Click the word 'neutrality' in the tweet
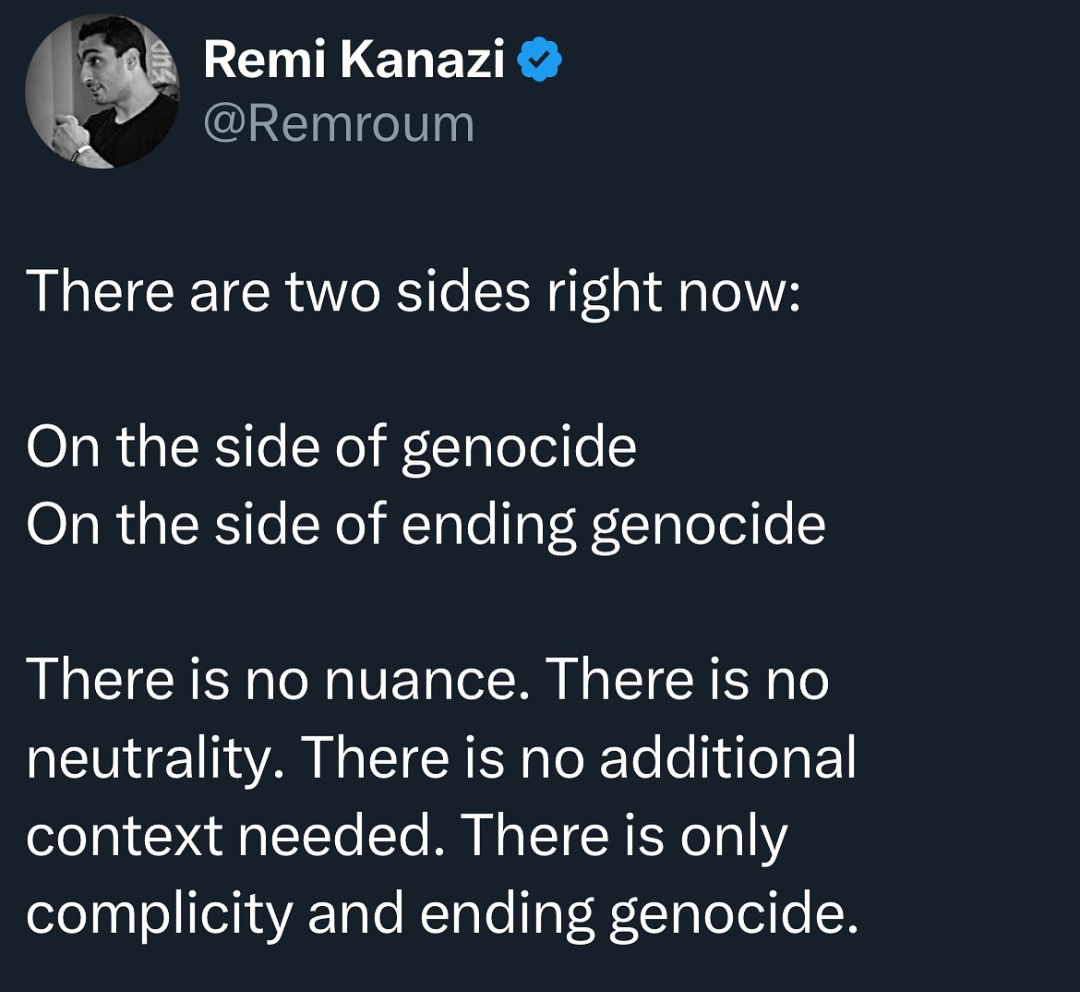Viewport: 1080px width, 992px height. pos(155,758)
